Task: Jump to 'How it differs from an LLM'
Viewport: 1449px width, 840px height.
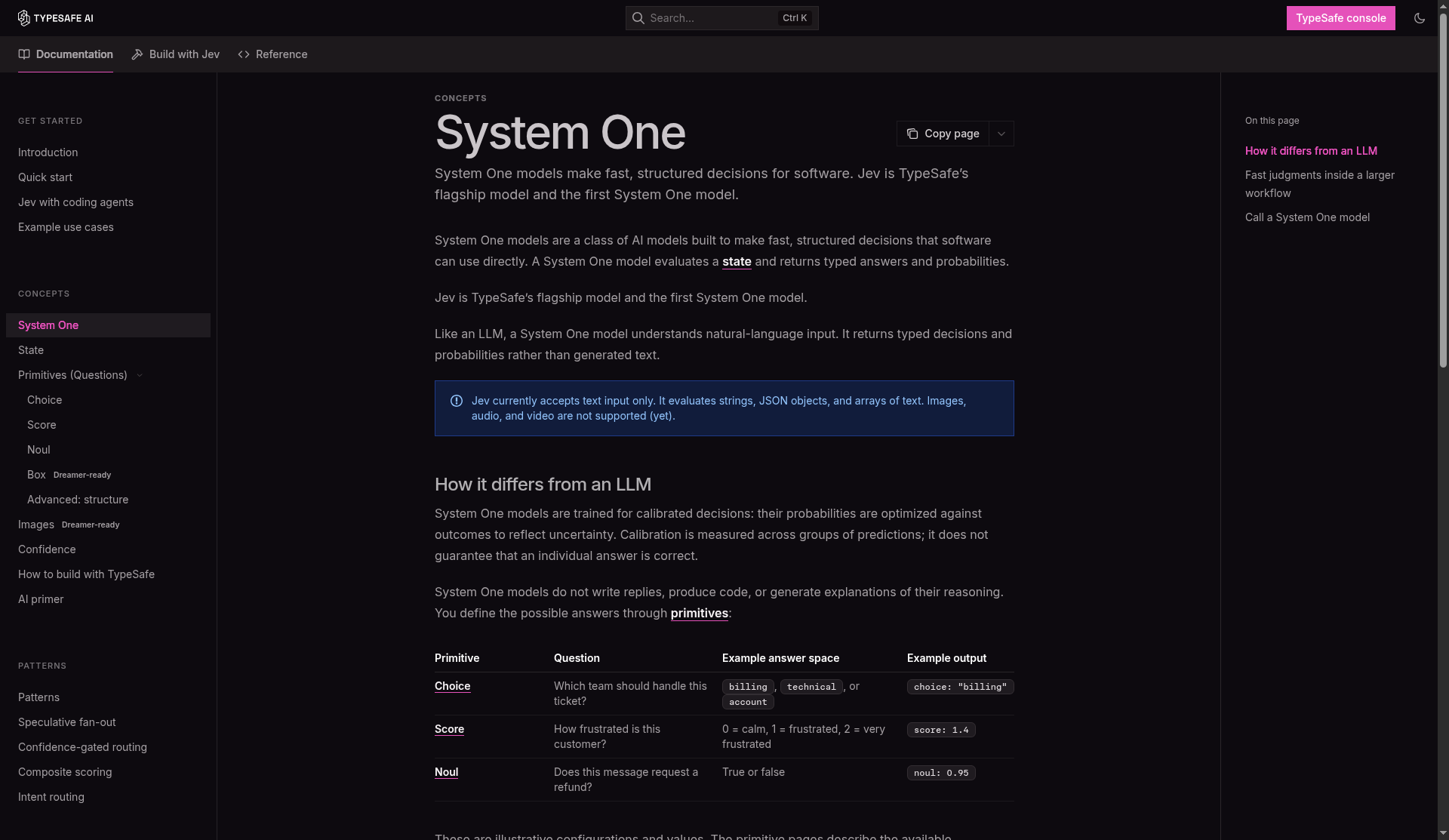Action: 1311,151
